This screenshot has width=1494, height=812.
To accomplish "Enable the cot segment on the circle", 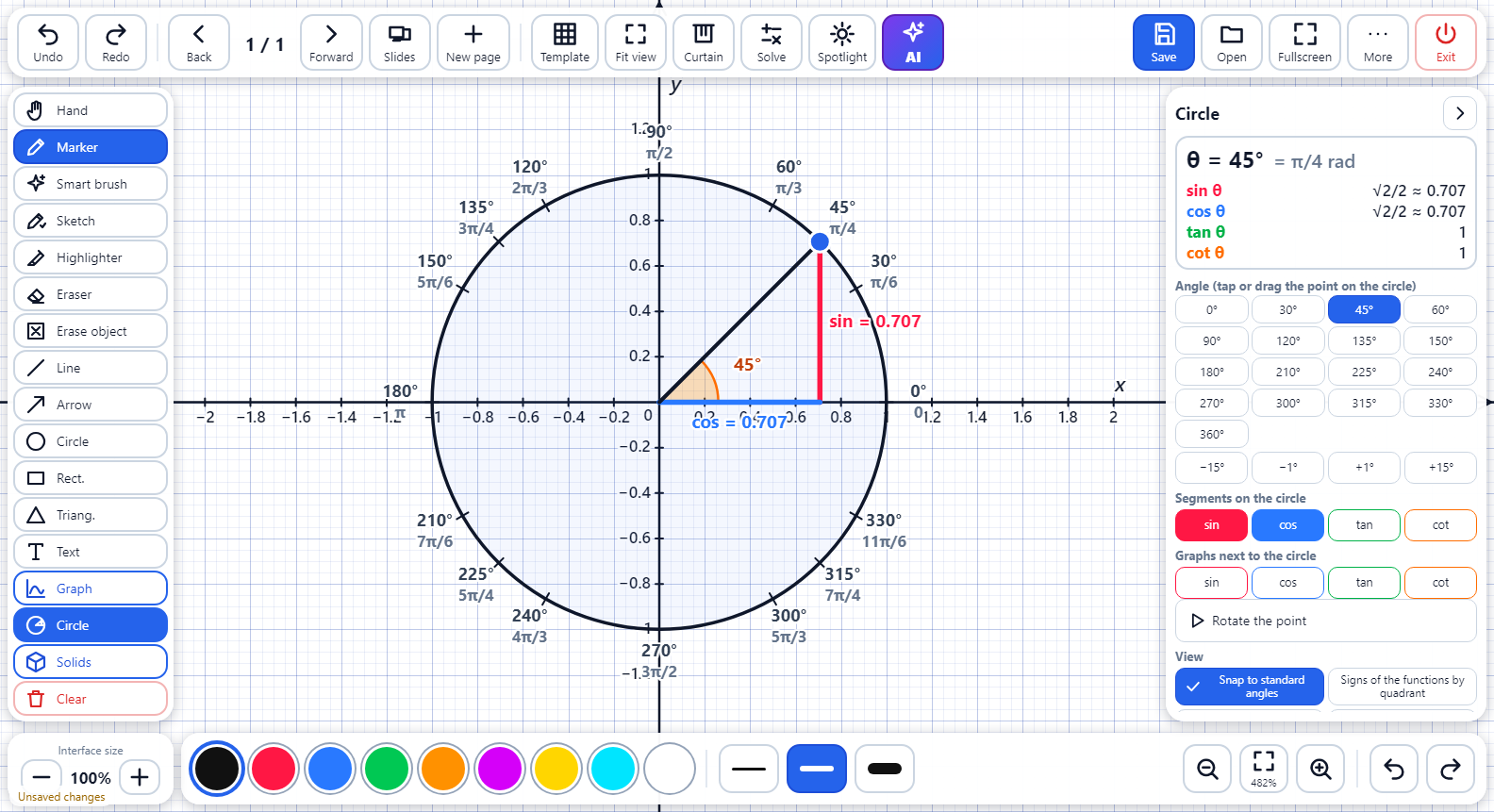I will (1441, 525).
